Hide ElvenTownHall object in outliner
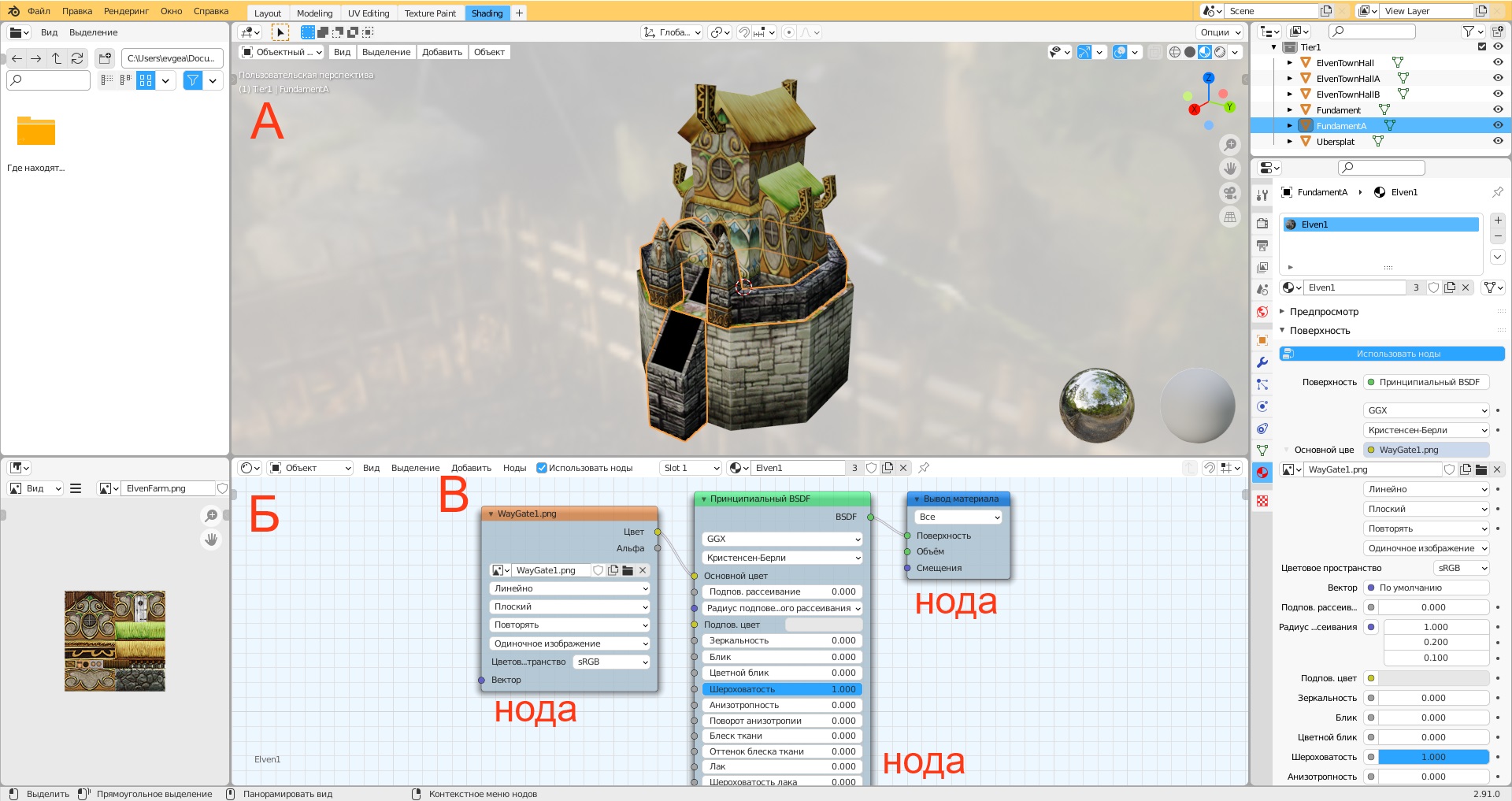1512x801 pixels. tap(1498, 63)
